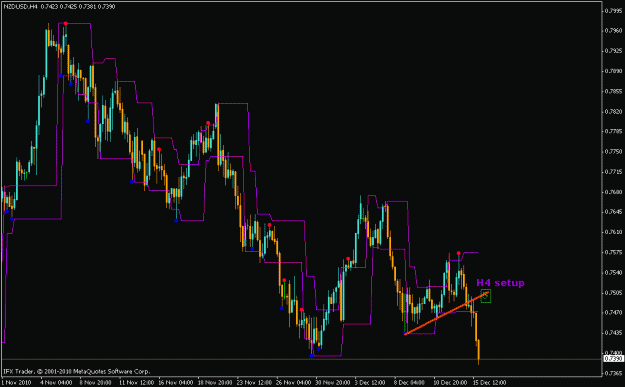Click the 0.7890 price axis label
The width and height of the screenshot is (625, 387).
tap(614, 71)
